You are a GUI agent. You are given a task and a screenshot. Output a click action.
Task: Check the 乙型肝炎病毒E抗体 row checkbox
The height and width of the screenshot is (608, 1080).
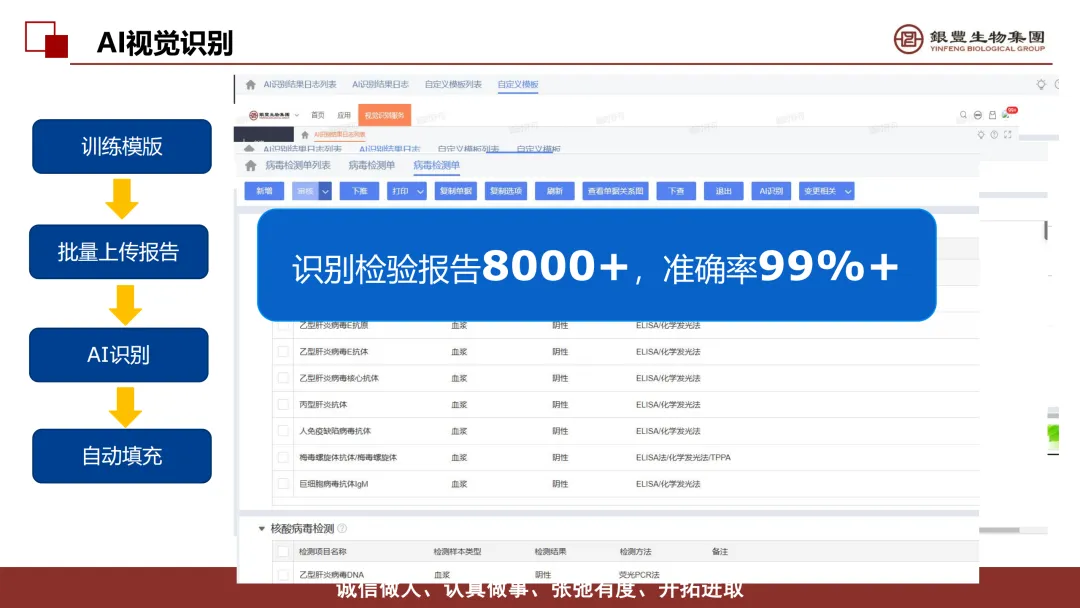283,352
